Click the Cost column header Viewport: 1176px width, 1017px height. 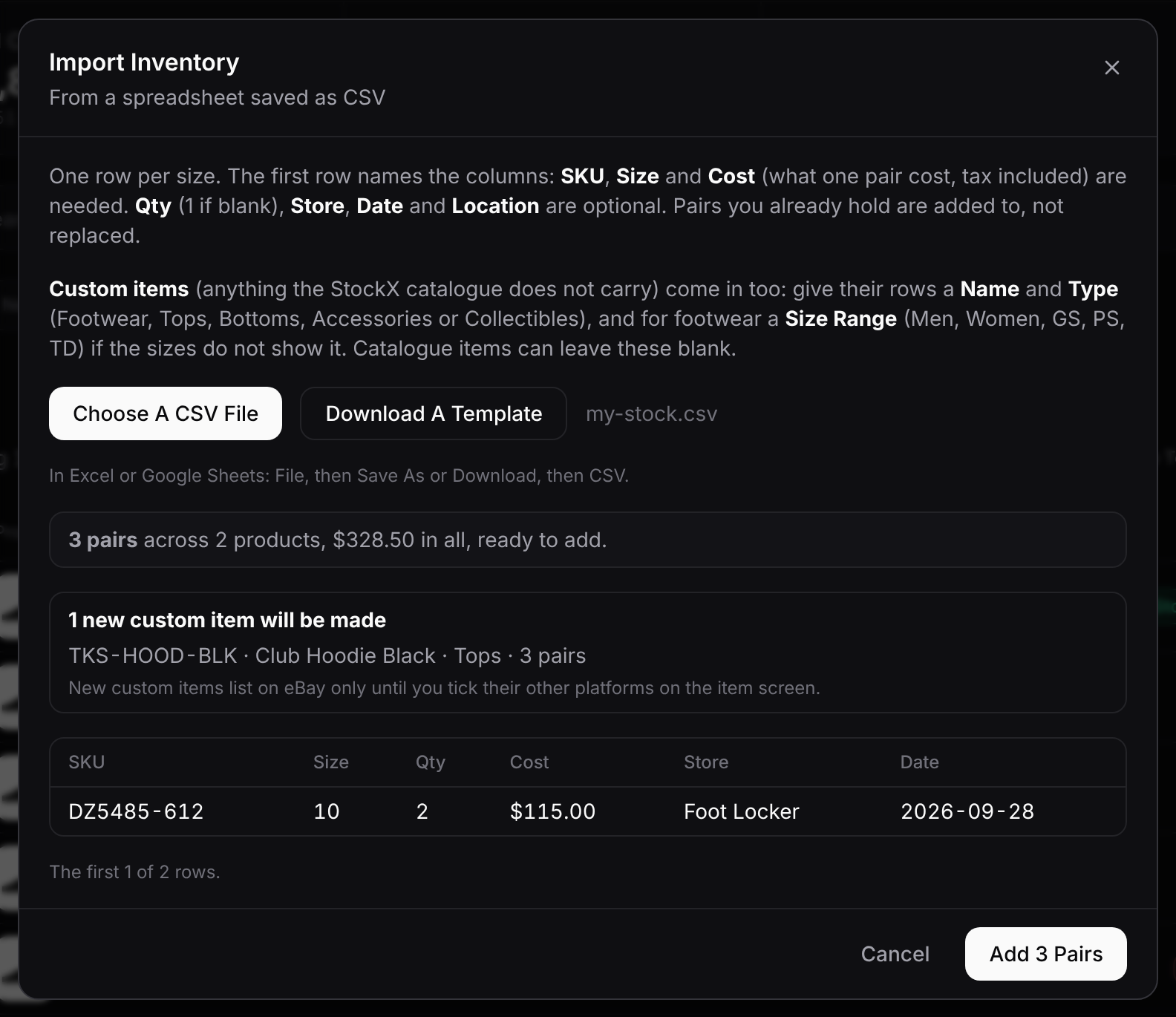(529, 762)
